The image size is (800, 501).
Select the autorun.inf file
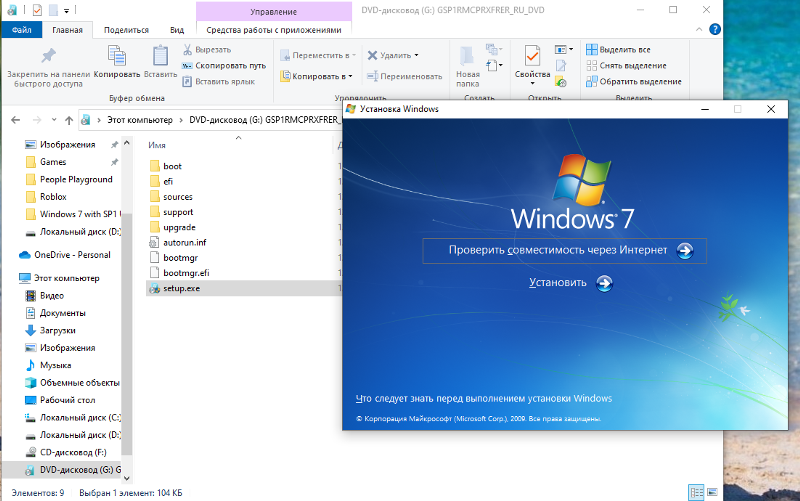(x=185, y=242)
